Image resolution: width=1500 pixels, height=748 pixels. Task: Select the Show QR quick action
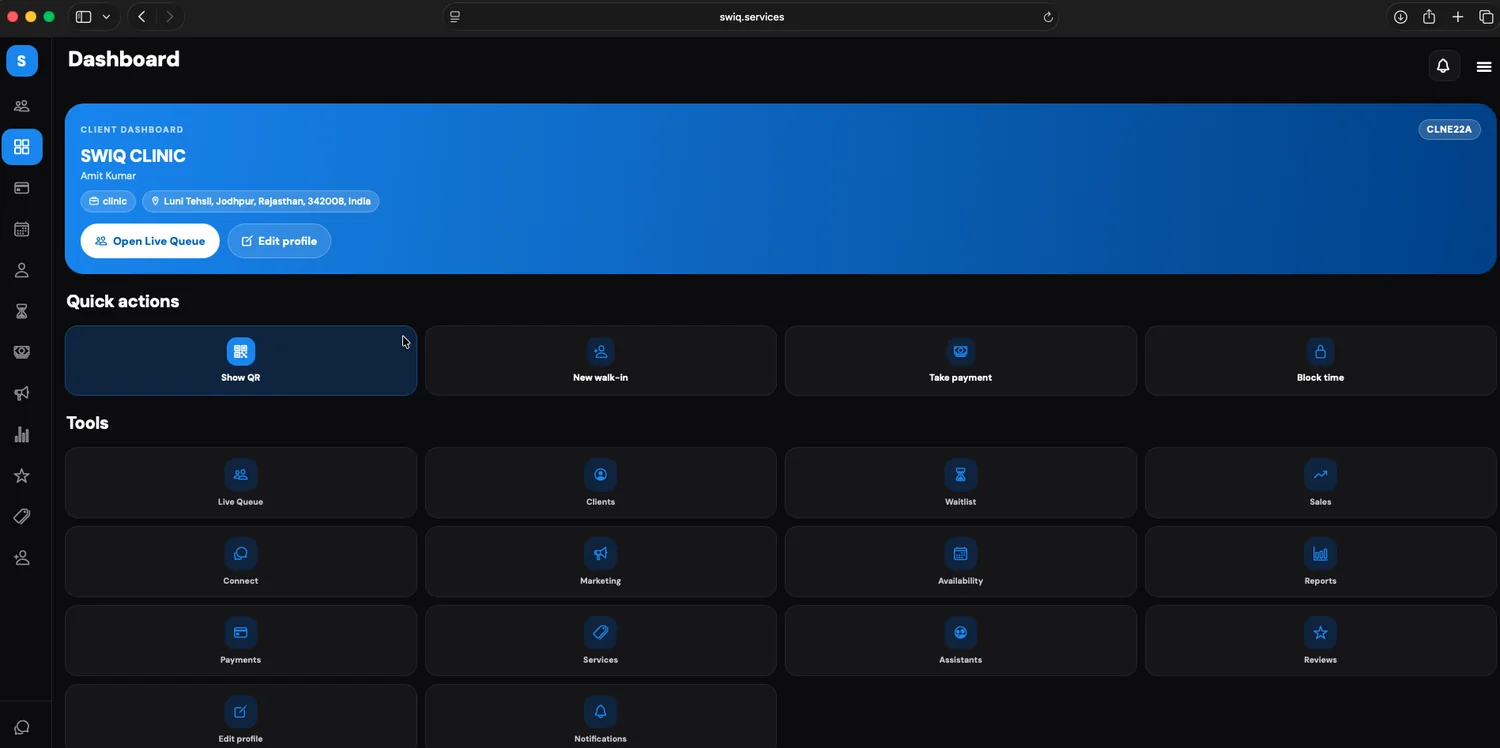(x=241, y=360)
